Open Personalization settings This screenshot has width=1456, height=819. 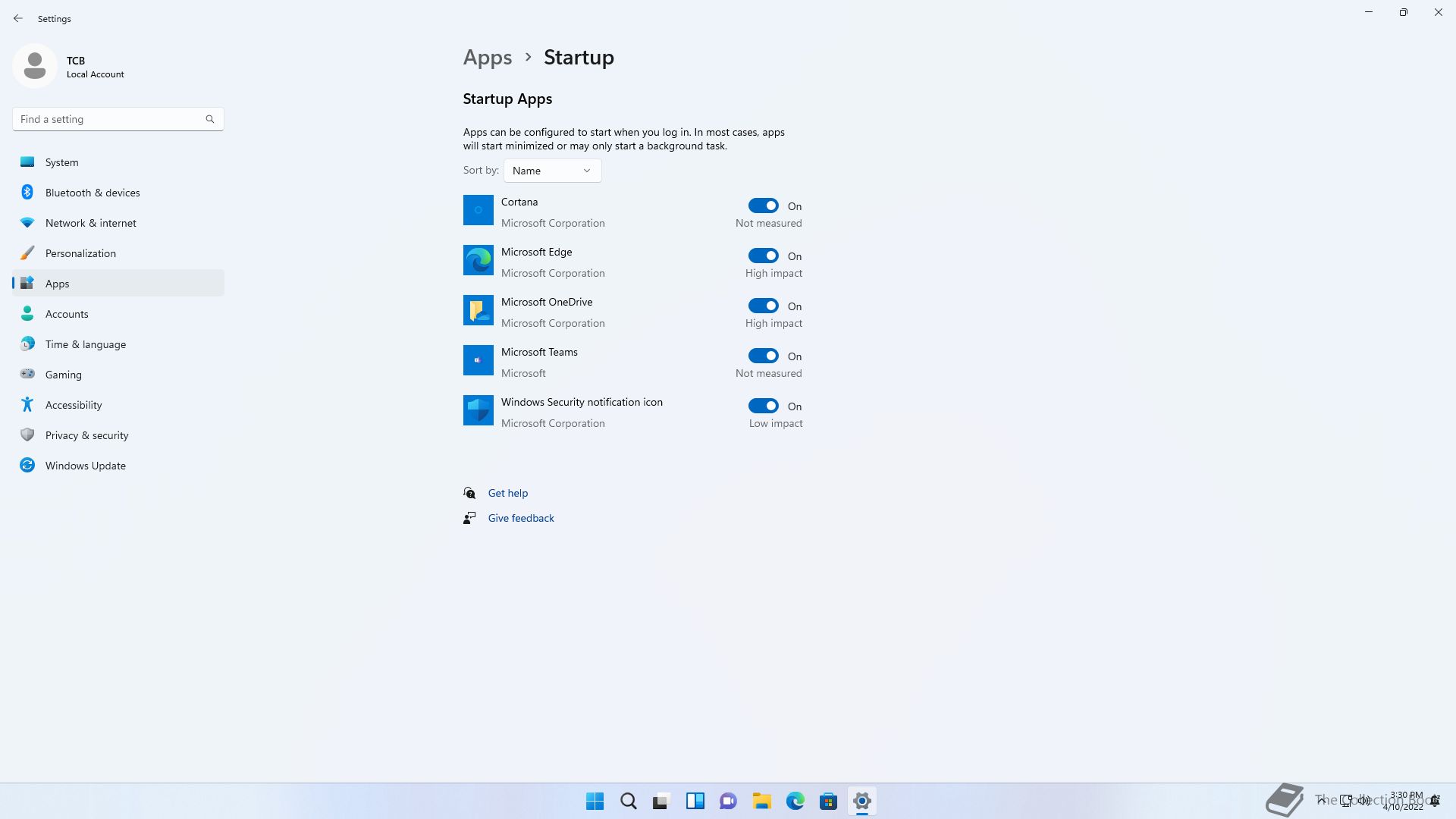pyautogui.click(x=118, y=253)
